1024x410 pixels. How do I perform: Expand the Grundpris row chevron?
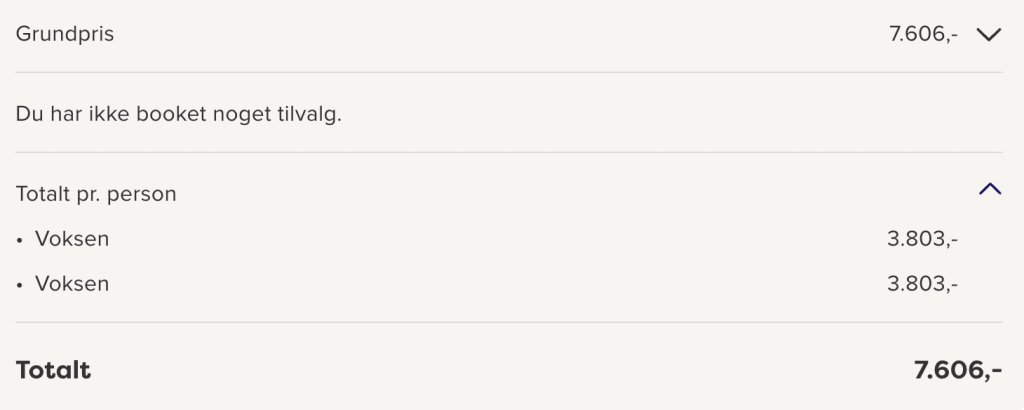[989, 35]
